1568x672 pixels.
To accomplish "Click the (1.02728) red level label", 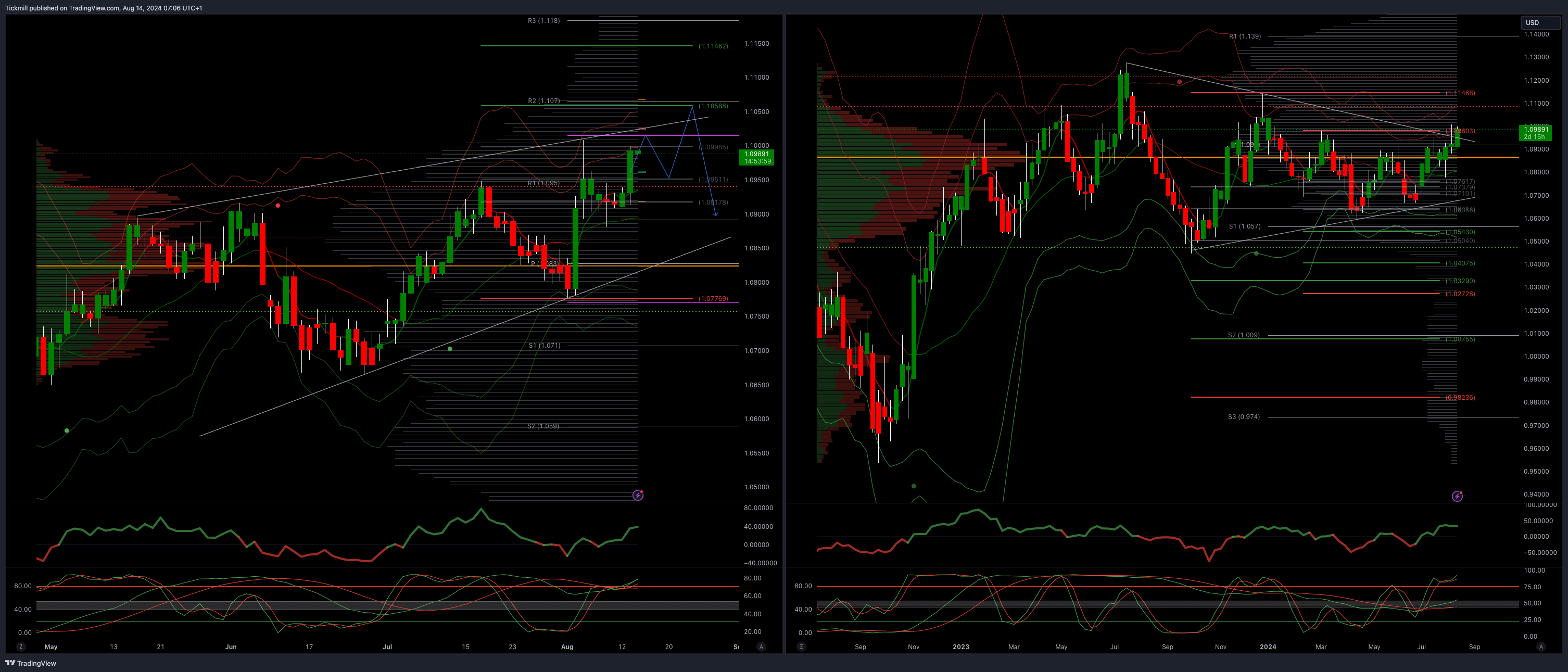I will (1460, 294).
